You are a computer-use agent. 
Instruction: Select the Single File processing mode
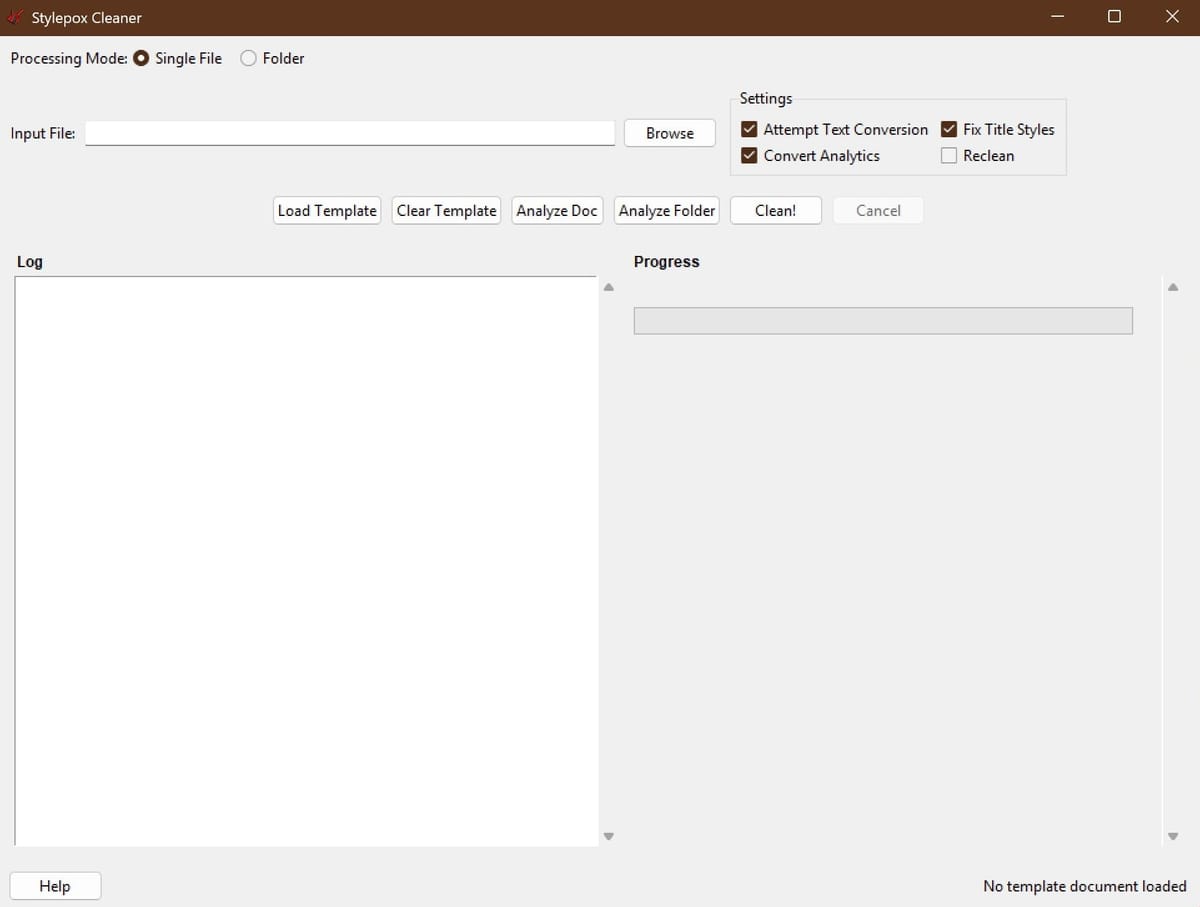[142, 59]
